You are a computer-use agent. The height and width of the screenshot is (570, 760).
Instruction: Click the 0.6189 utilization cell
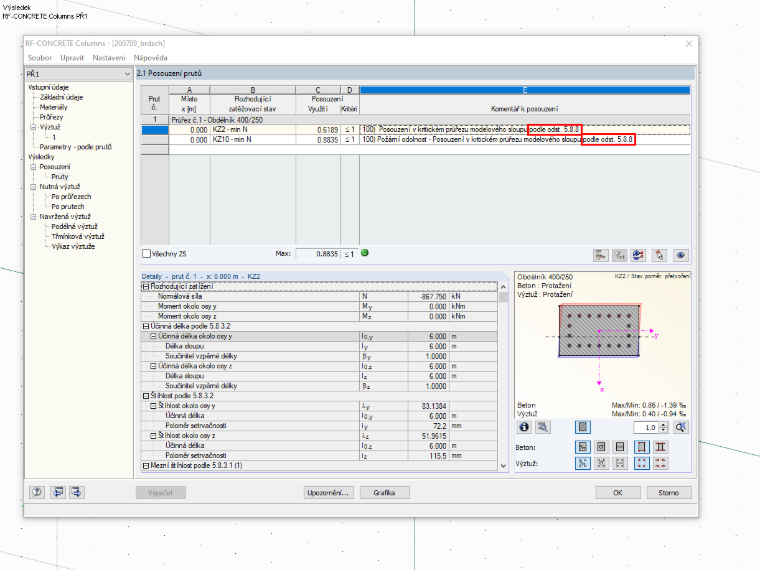pyautogui.click(x=318, y=130)
